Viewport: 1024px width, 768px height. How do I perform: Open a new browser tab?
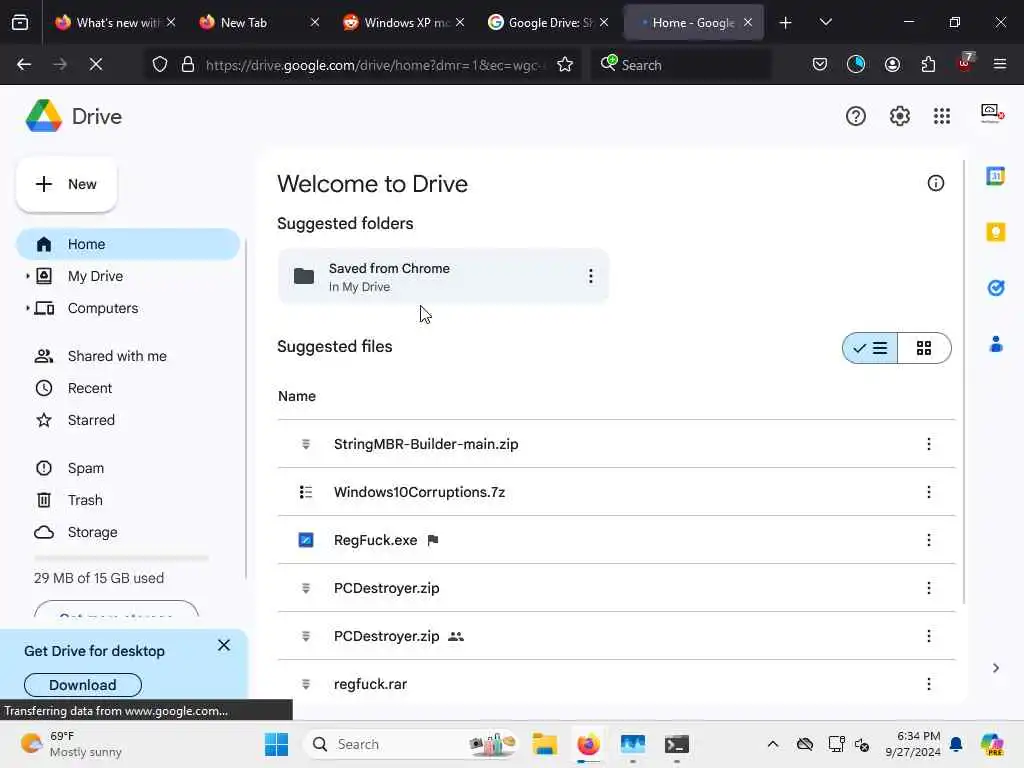tap(785, 23)
